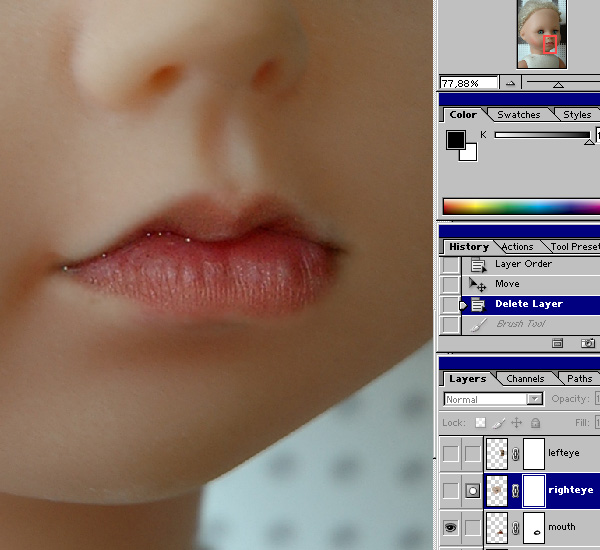This screenshot has height=550, width=600.
Task: Switch to the Channels tab
Action: [x=525, y=379]
